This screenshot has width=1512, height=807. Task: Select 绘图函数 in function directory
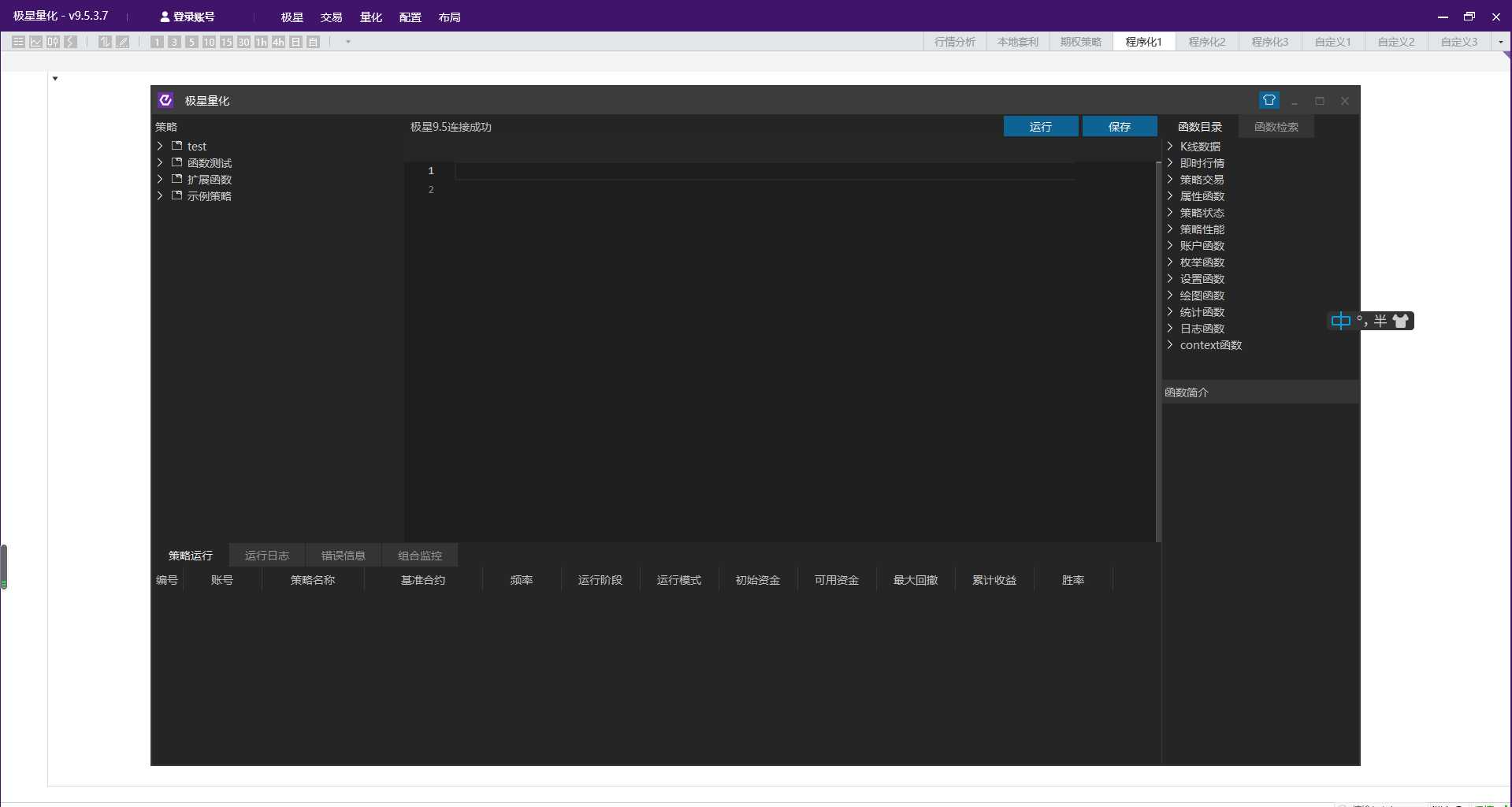pos(1202,296)
